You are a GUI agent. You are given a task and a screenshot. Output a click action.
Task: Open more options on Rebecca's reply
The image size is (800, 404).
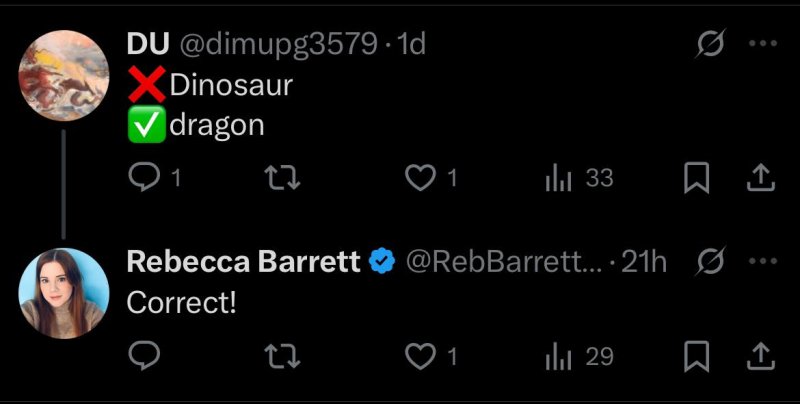tap(763, 262)
